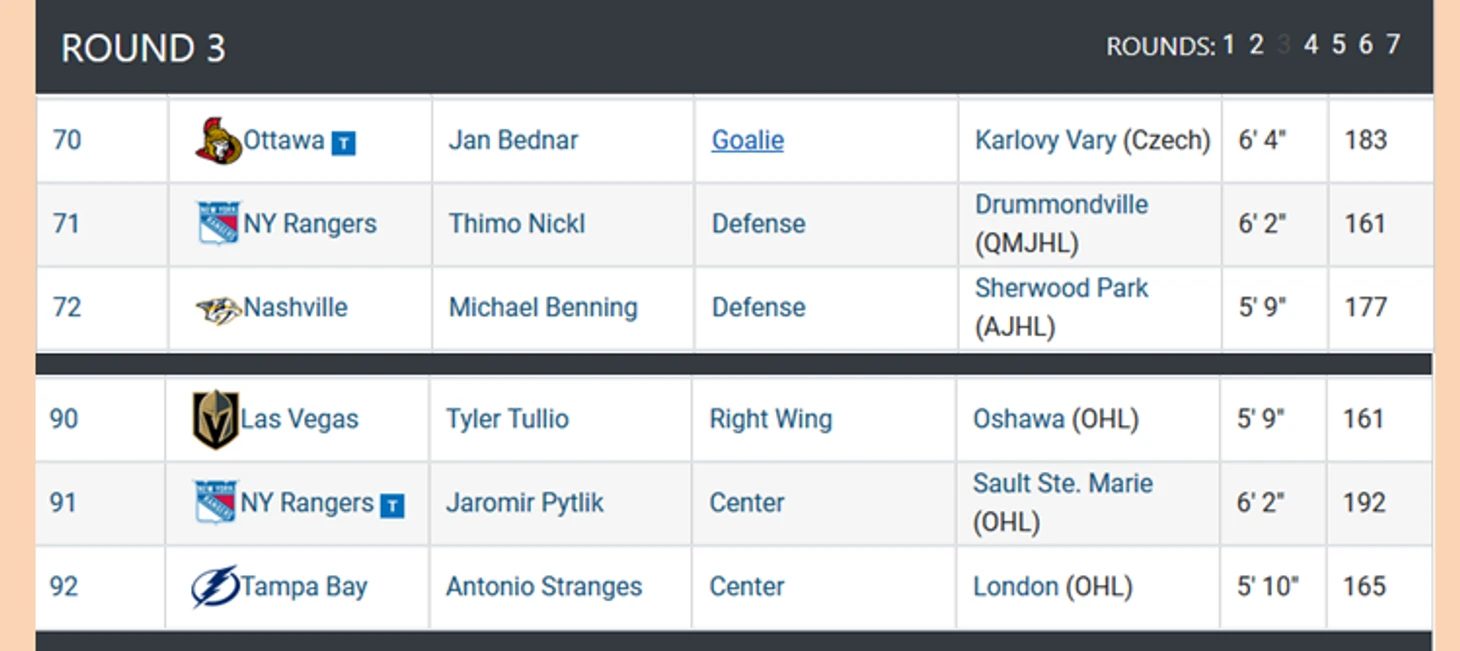Open the Goalie position link
Viewport: 1460px width, 651px height.
[x=747, y=140]
